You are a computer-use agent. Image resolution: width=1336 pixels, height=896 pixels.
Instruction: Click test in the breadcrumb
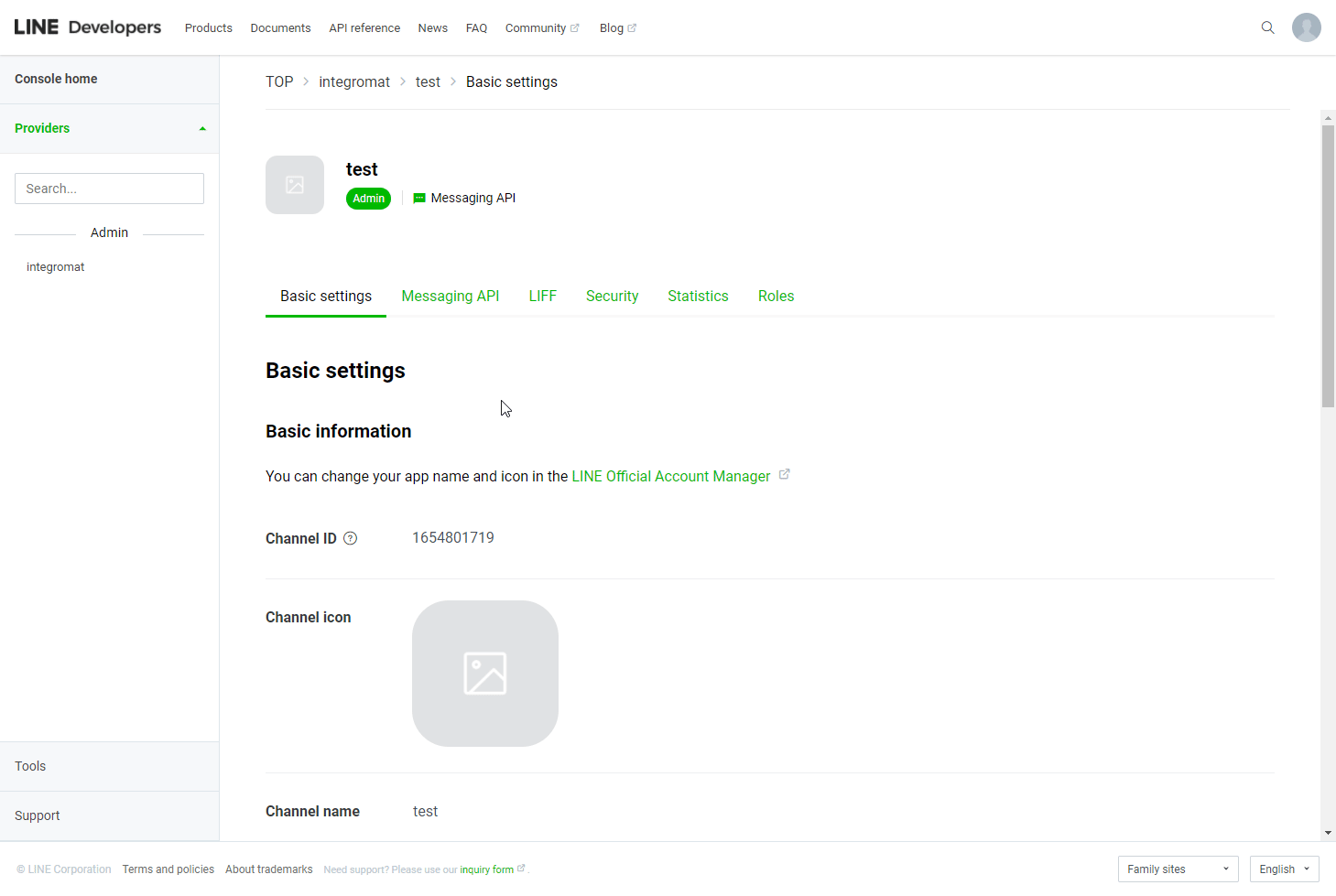pos(428,82)
